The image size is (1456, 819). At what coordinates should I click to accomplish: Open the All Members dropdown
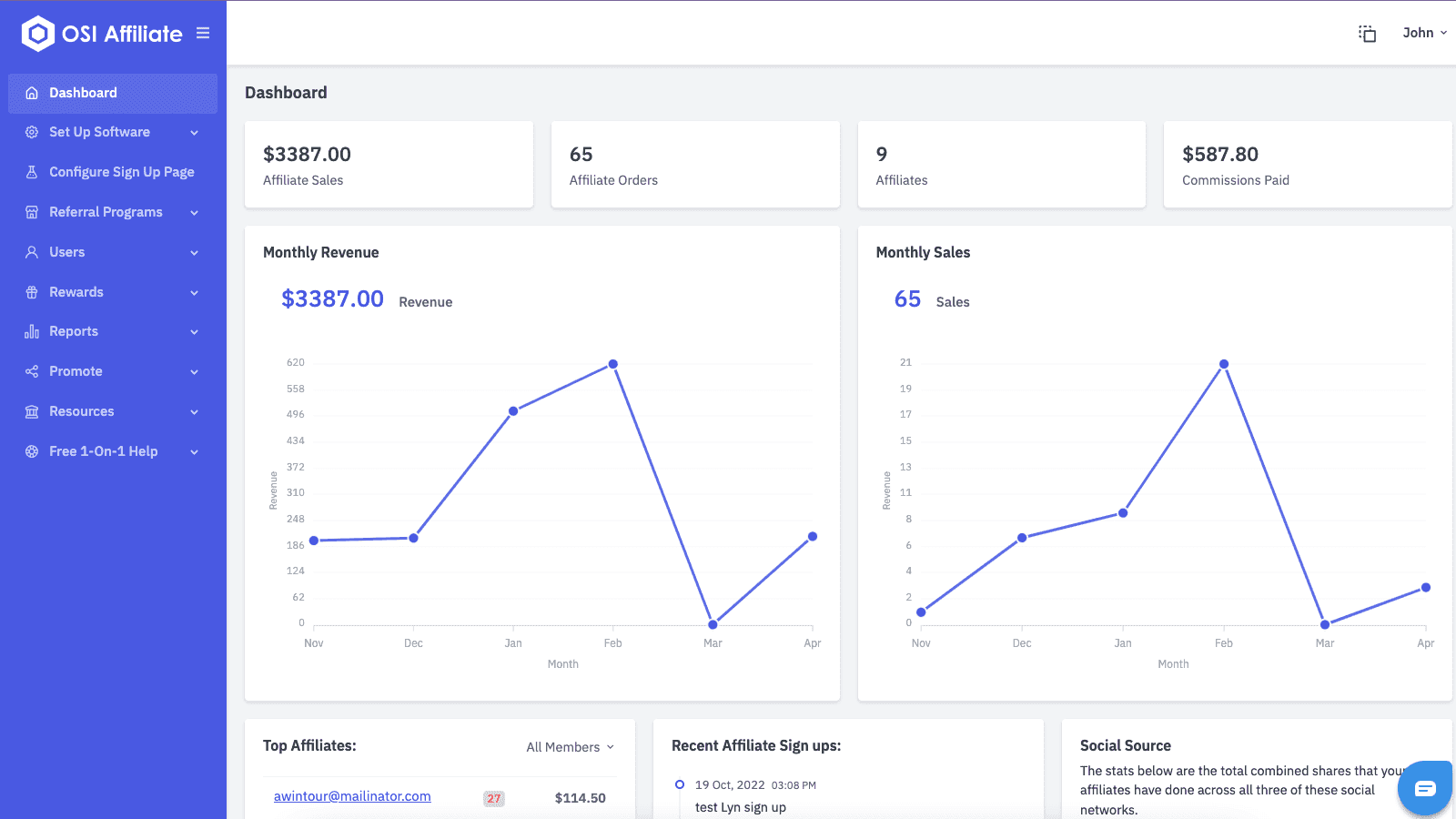point(568,746)
